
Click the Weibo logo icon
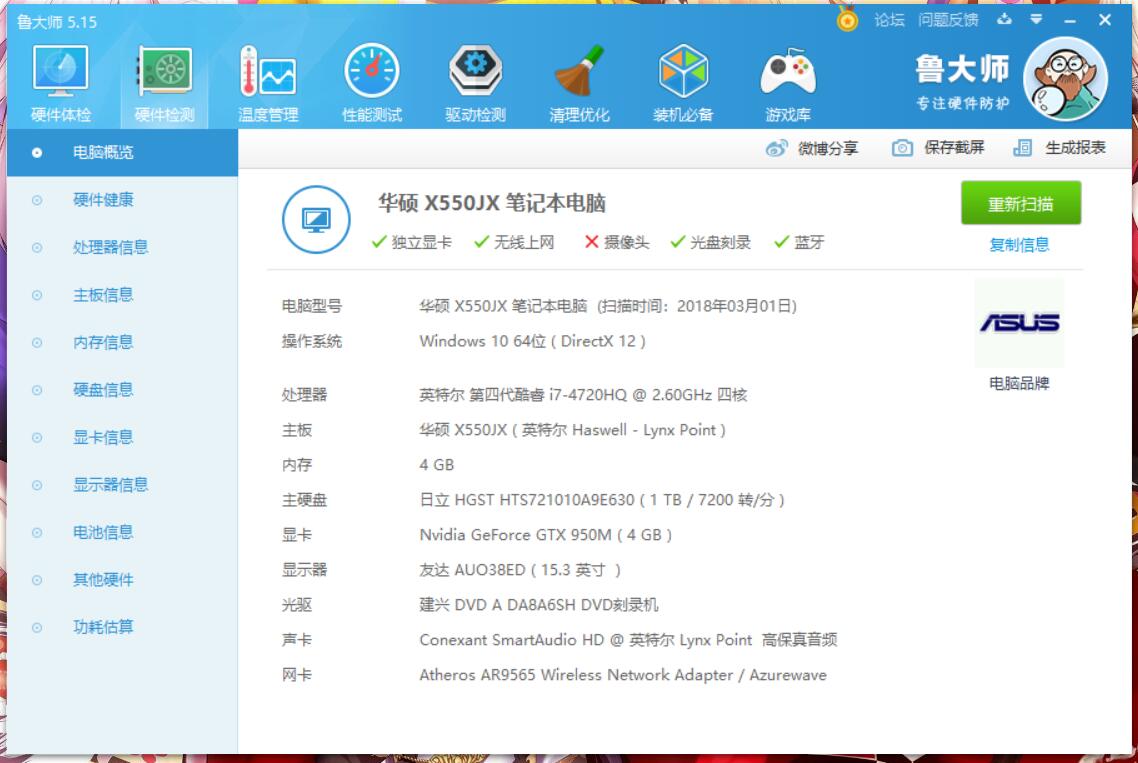tap(777, 148)
